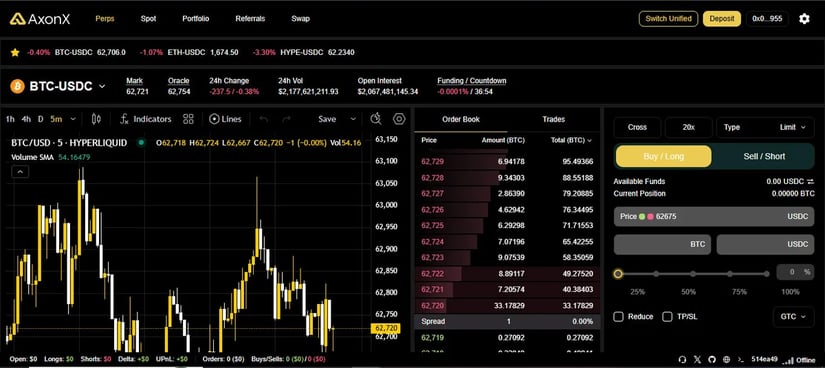This screenshot has width=825, height=368.
Task: Click the swap arrows next to 0.00 USDC
Action: (811, 182)
